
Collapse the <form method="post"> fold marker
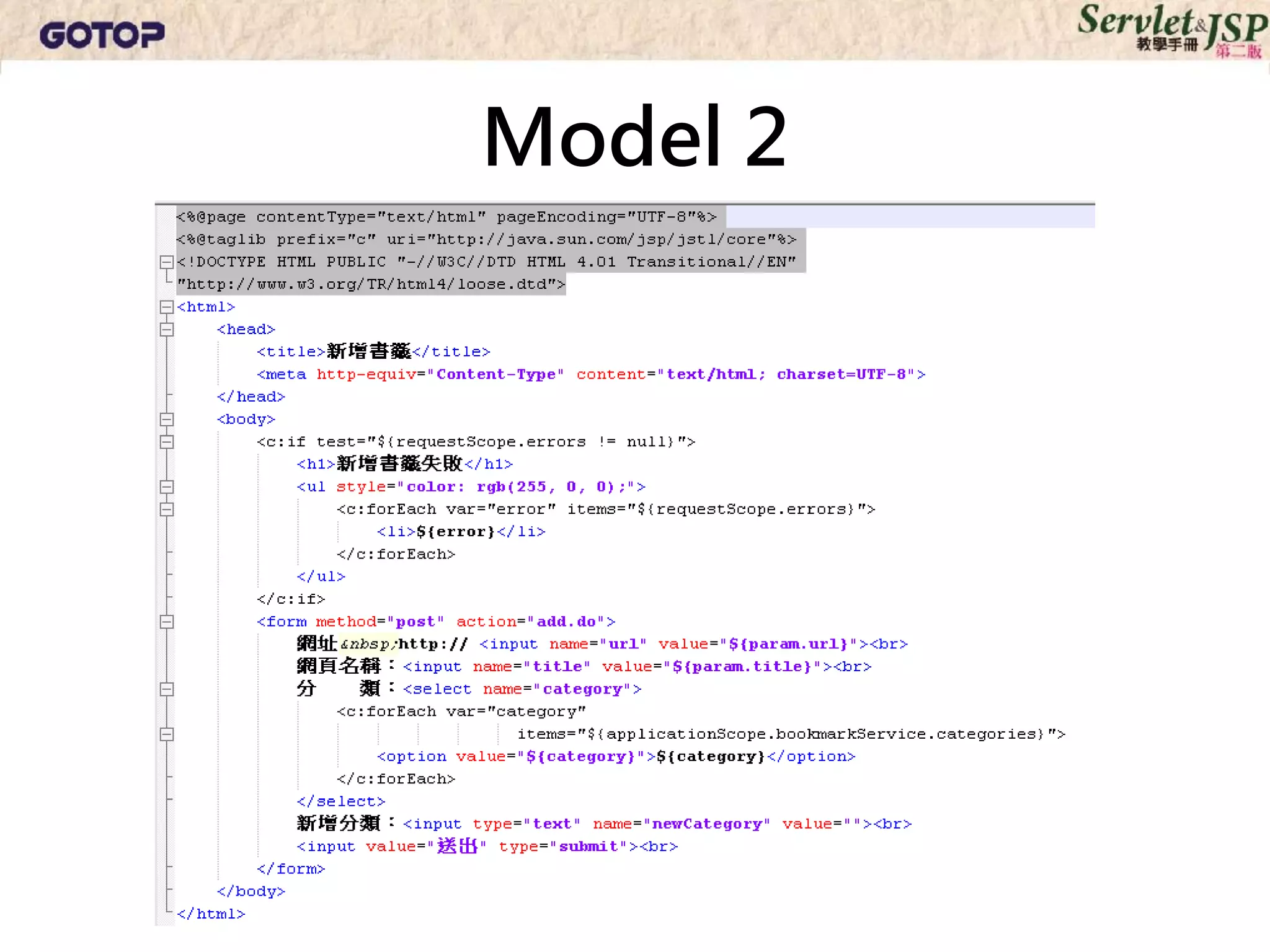point(166,622)
